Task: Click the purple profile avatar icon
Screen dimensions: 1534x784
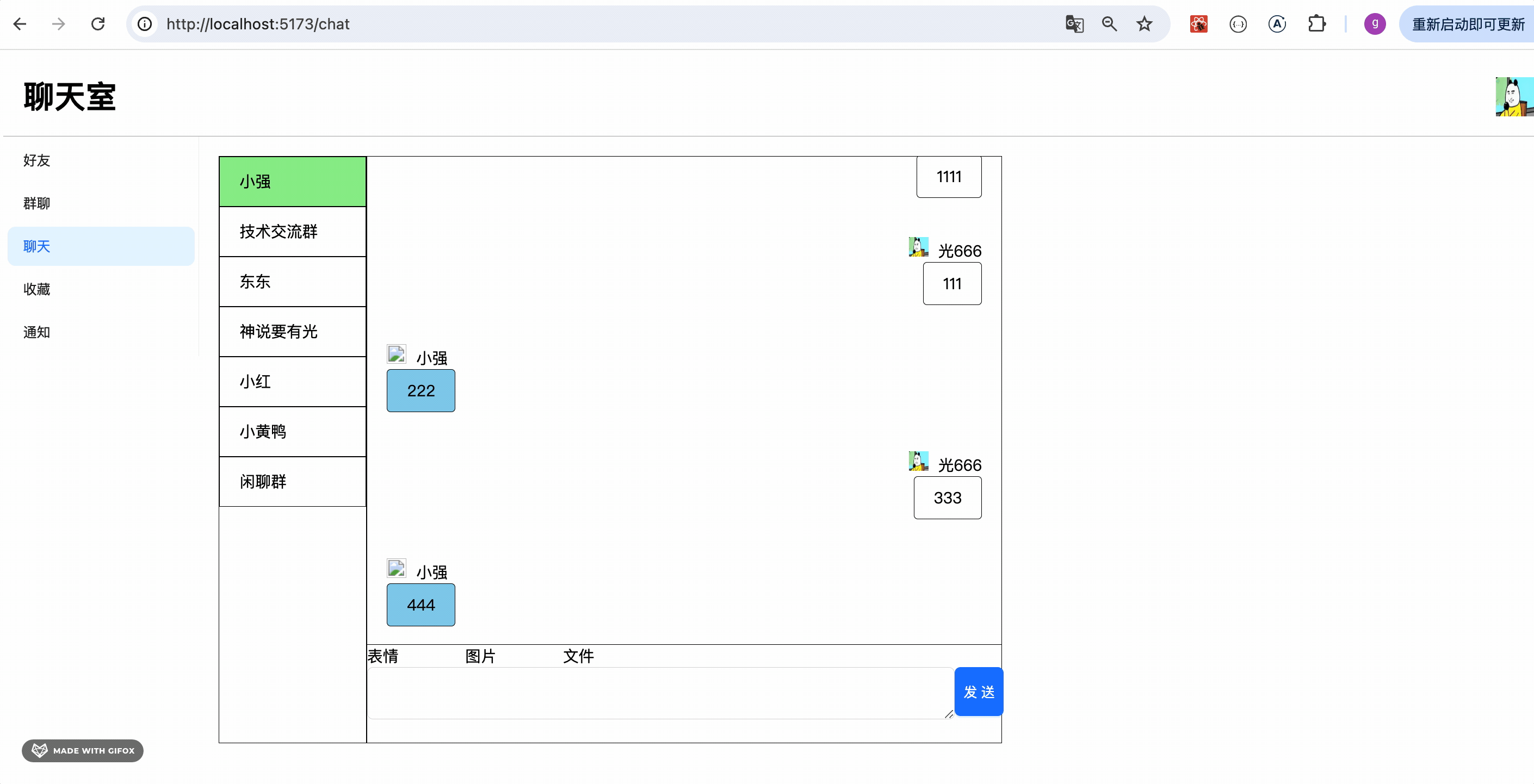Action: [x=1375, y=24]
